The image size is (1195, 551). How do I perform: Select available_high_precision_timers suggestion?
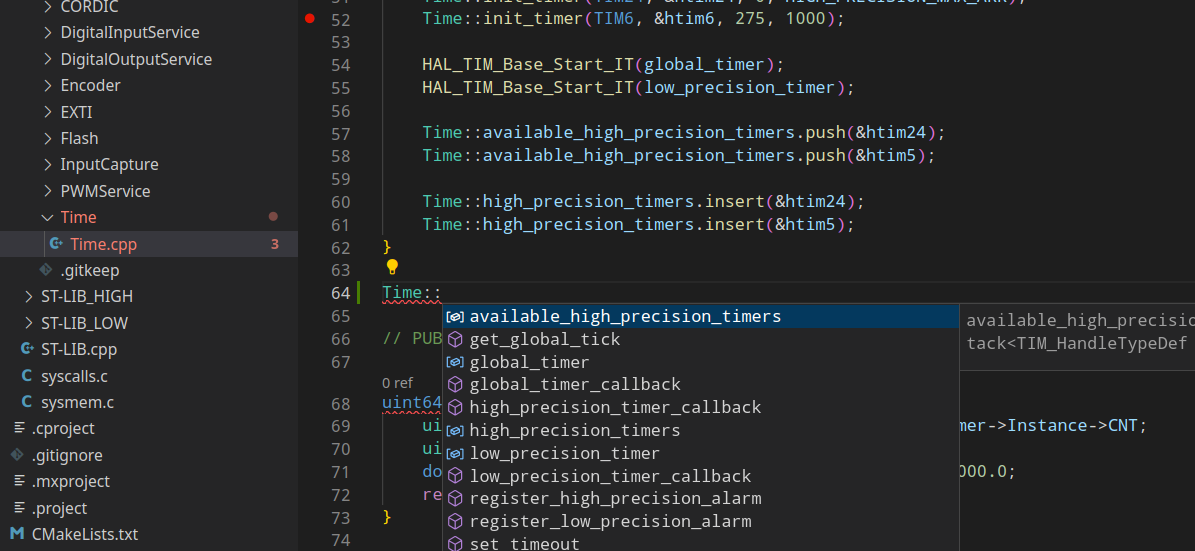pos(701,316)
